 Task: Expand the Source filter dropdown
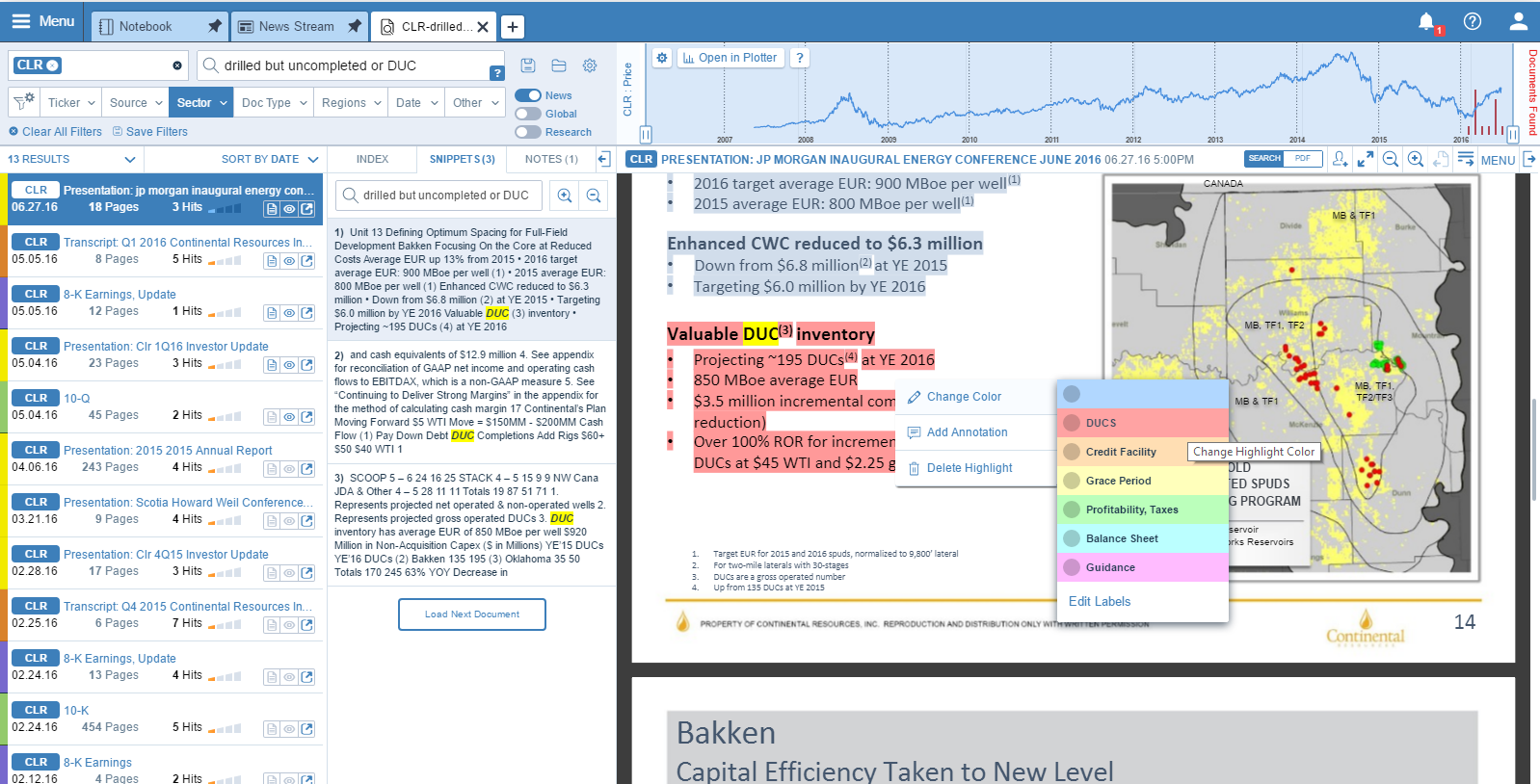136,102
